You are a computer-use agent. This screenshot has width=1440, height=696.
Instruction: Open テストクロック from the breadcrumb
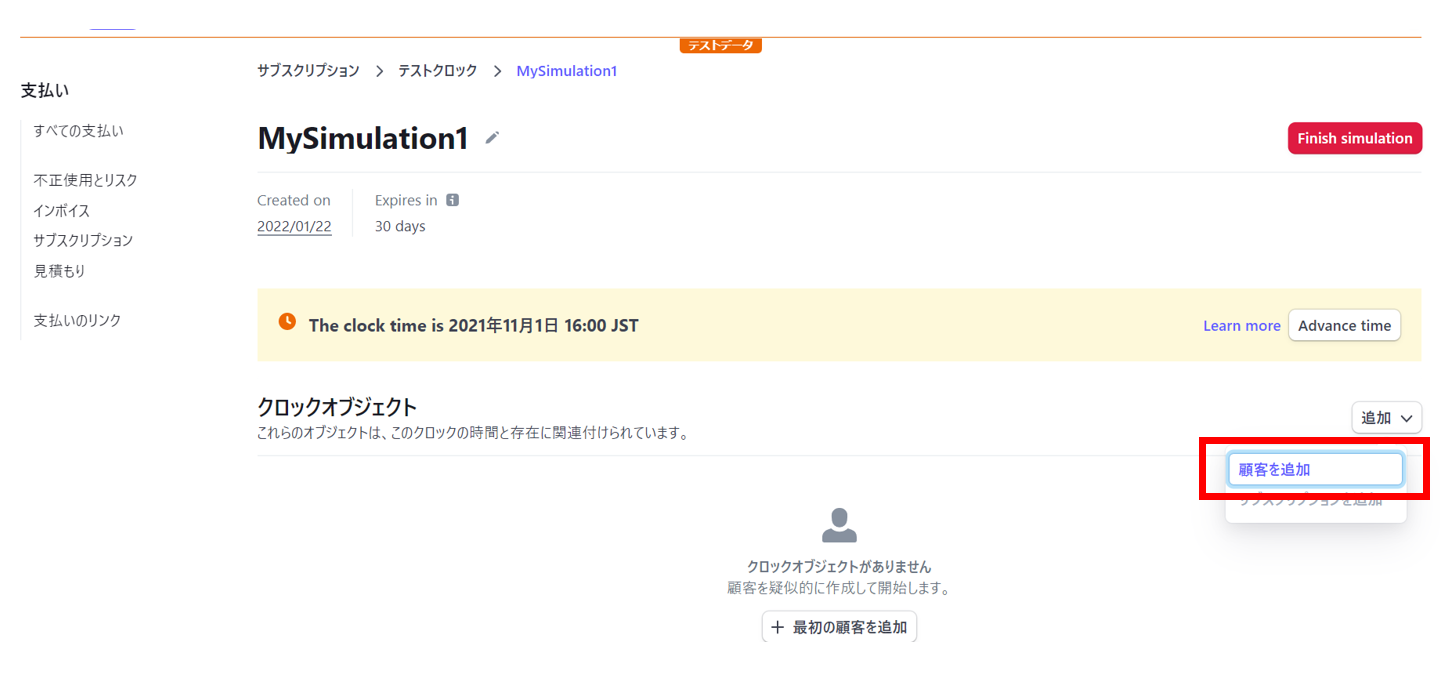pos(437,71)
